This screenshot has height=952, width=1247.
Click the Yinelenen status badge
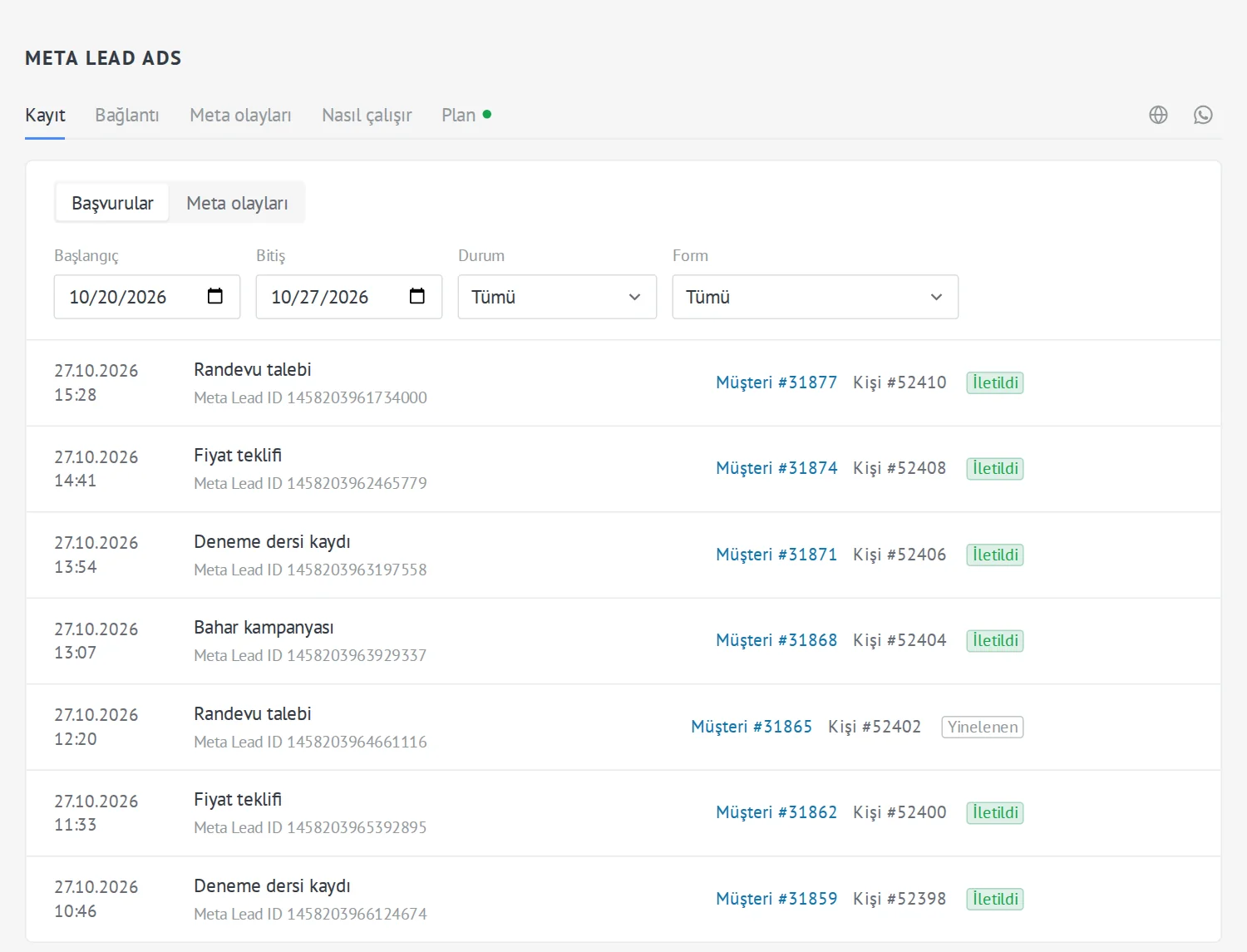tap(983, 727)
